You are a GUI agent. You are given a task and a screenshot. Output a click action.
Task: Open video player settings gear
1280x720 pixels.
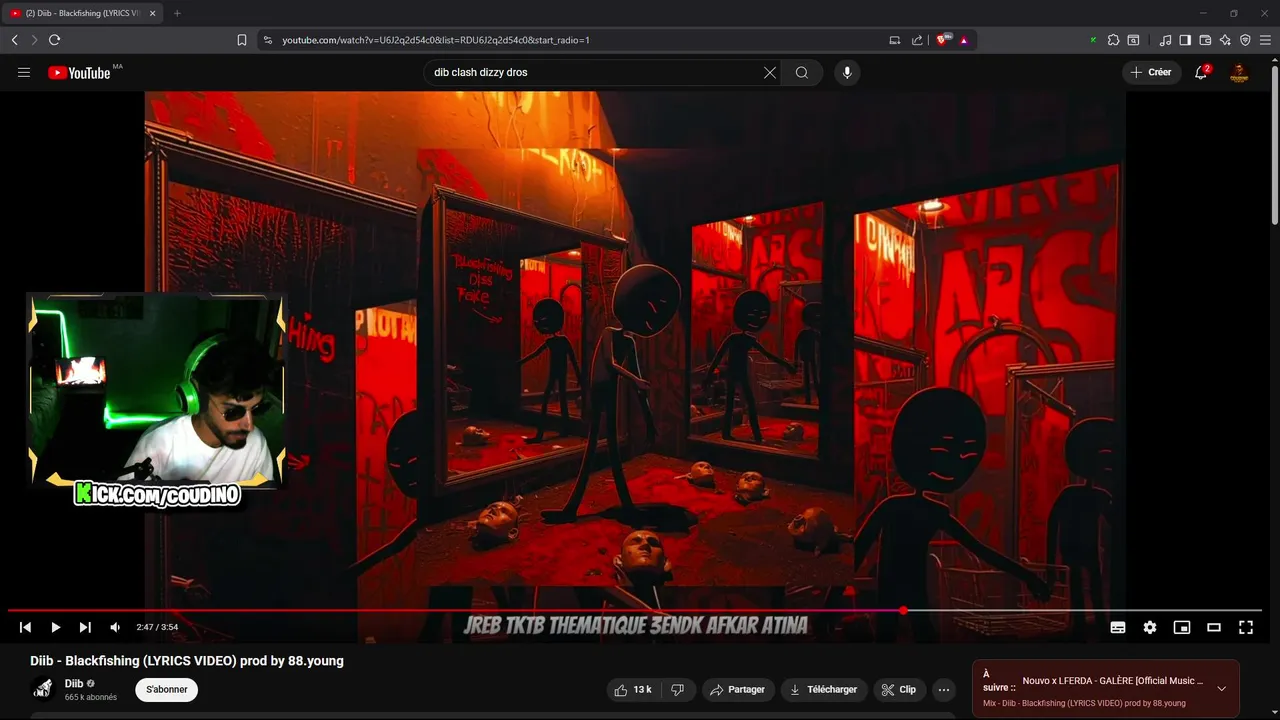(1150, 627)
